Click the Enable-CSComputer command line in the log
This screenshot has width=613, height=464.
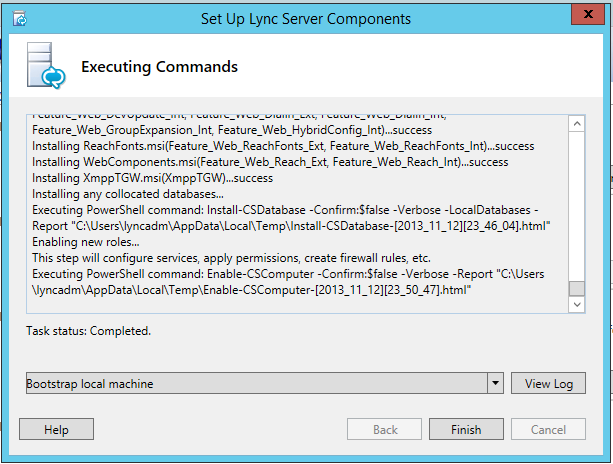click(x=288, y=282)
